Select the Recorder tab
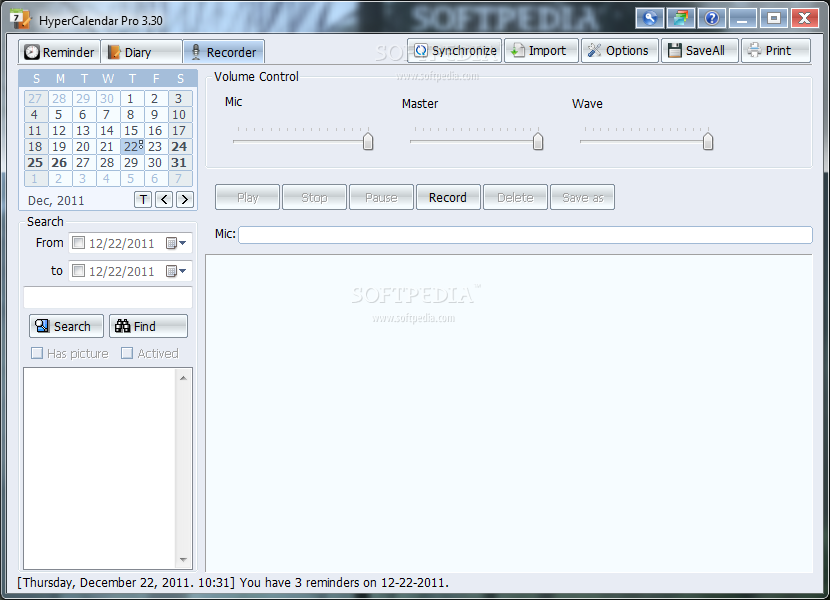830x600 pixels. click(x=224, y=52)
